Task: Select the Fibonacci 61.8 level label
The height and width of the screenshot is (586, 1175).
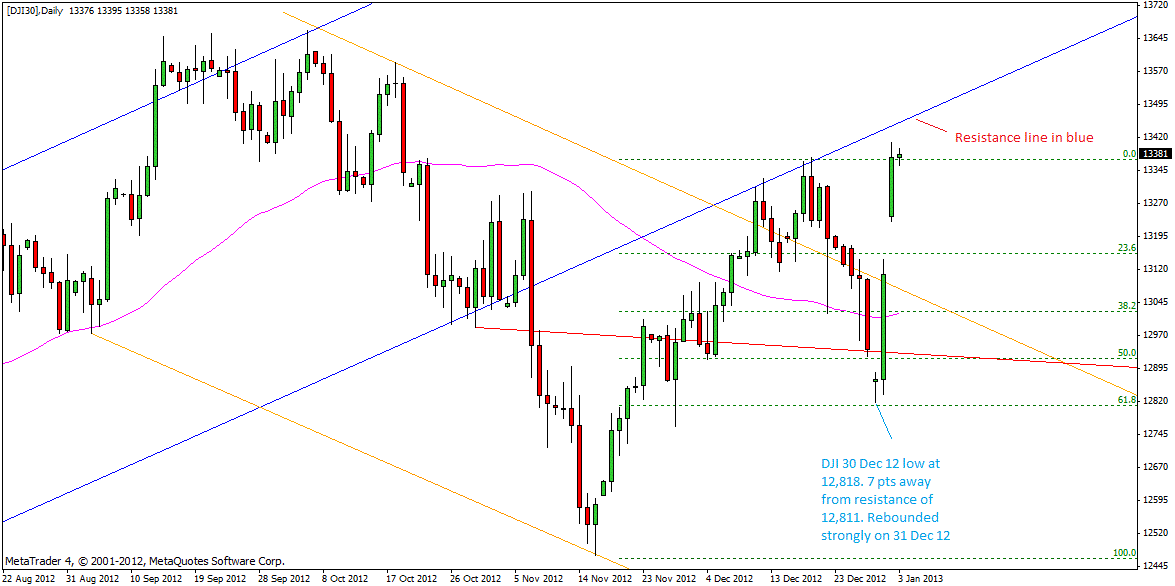Action: point(1126,399)
